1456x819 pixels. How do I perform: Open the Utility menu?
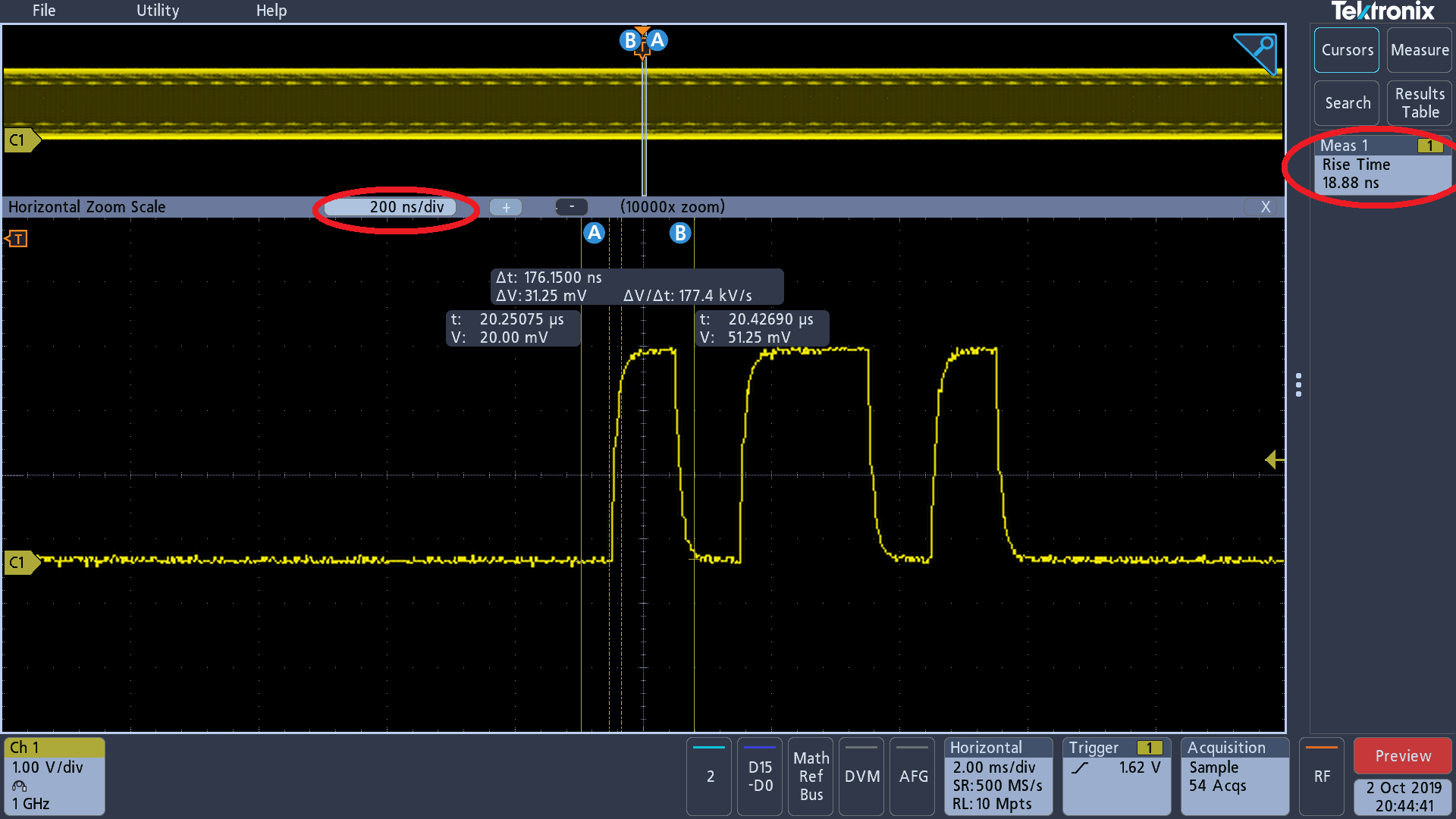point(158,11)
